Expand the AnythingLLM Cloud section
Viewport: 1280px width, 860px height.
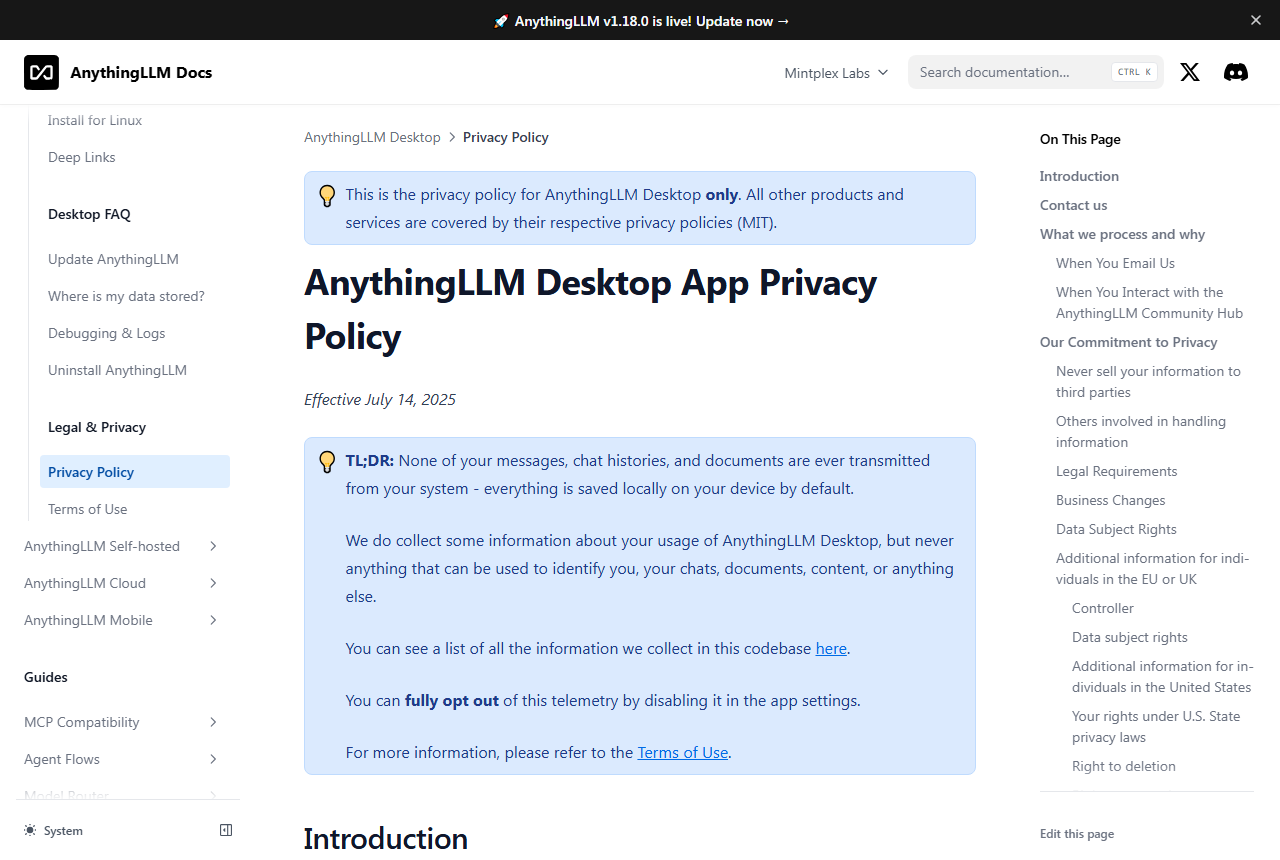(x=122, y=583)
